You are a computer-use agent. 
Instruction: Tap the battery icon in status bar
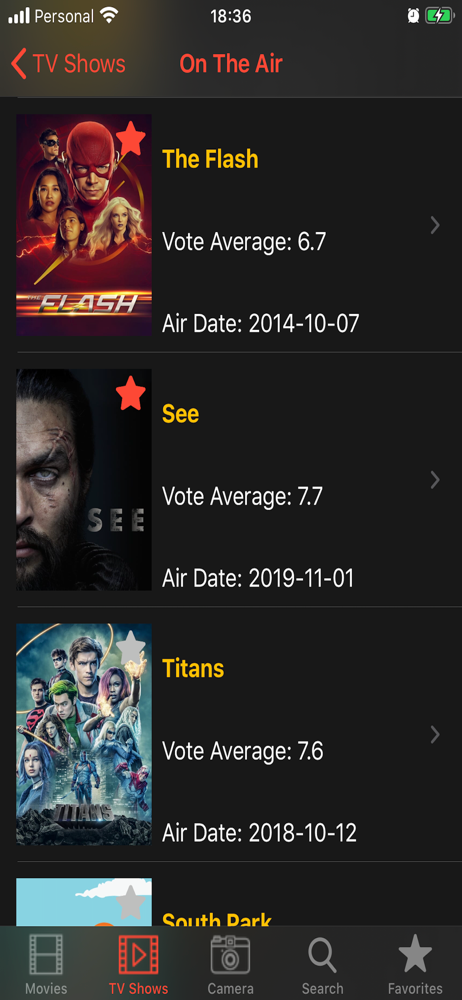(438, 16)
